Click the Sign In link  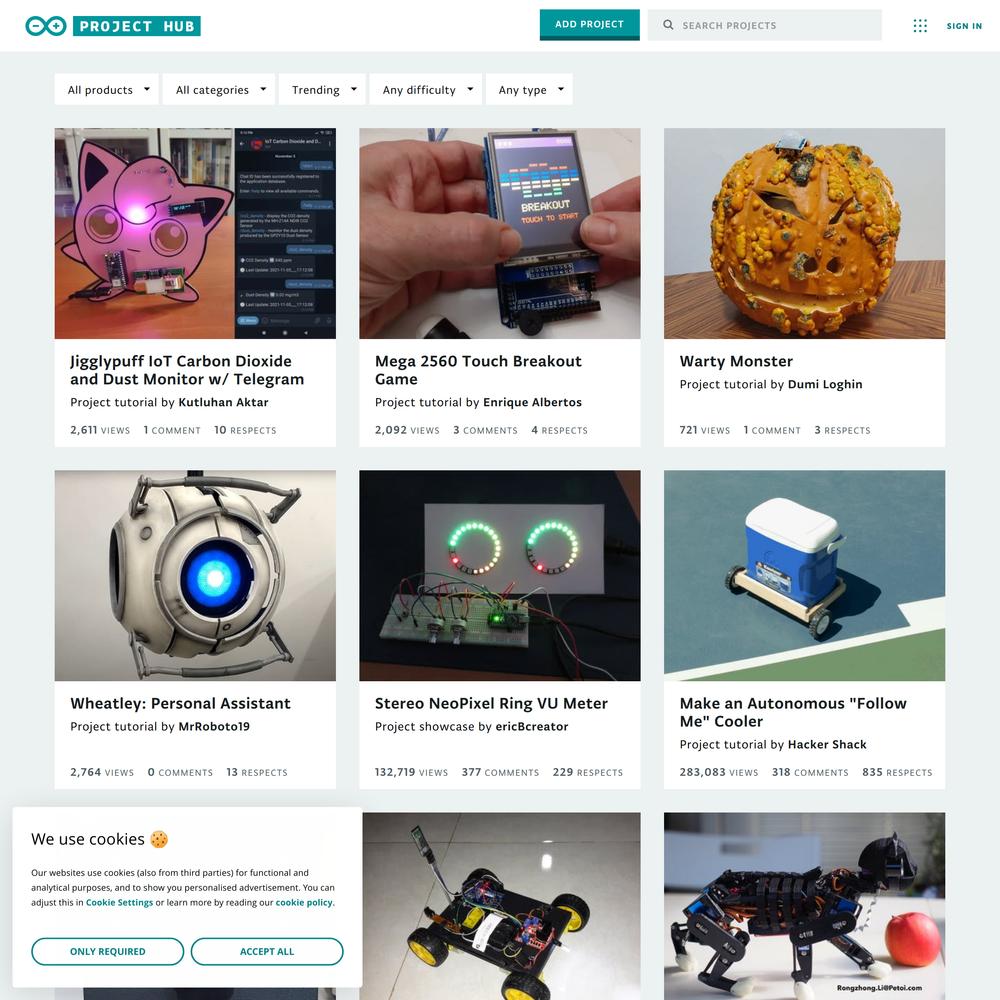tap(964, 26)
